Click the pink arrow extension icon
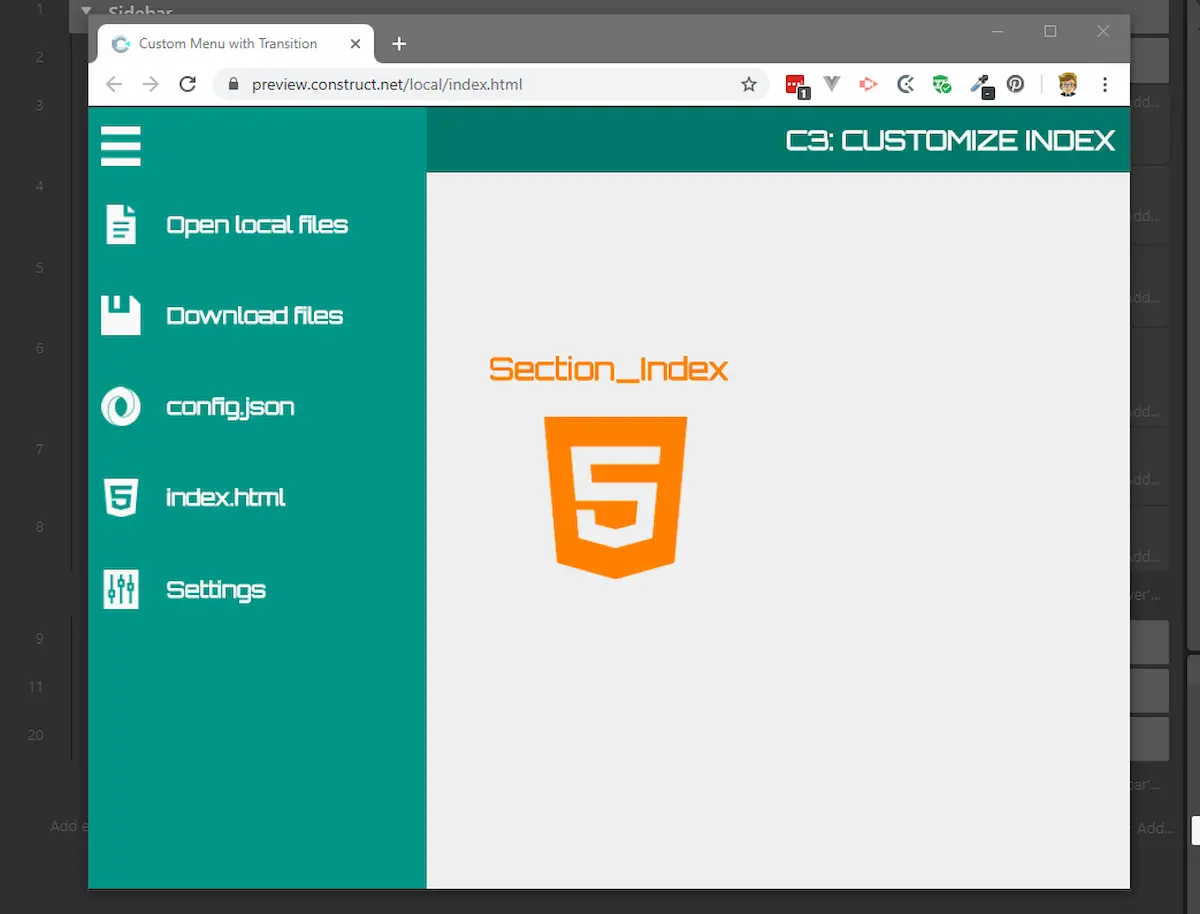 tap(868, 84)
